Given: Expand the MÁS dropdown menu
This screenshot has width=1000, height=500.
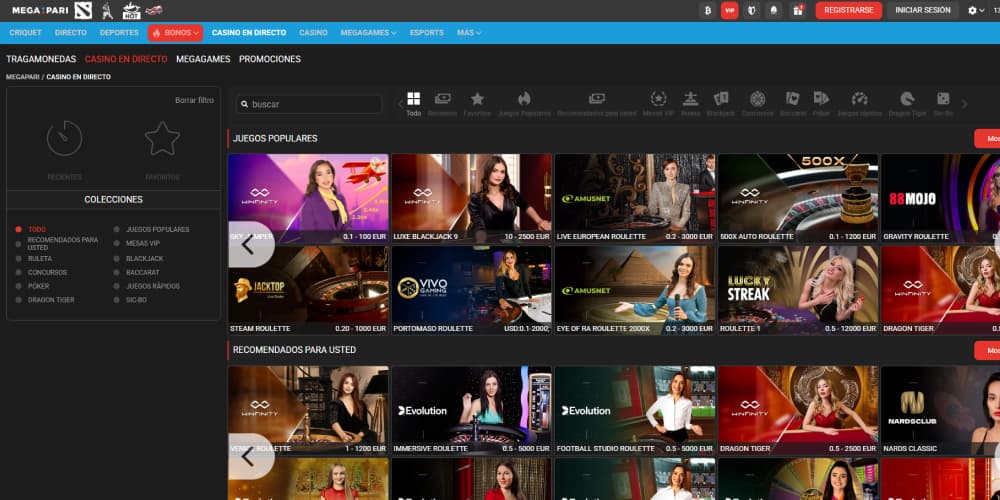Looking at the screenshot, I should pos(469,33).
